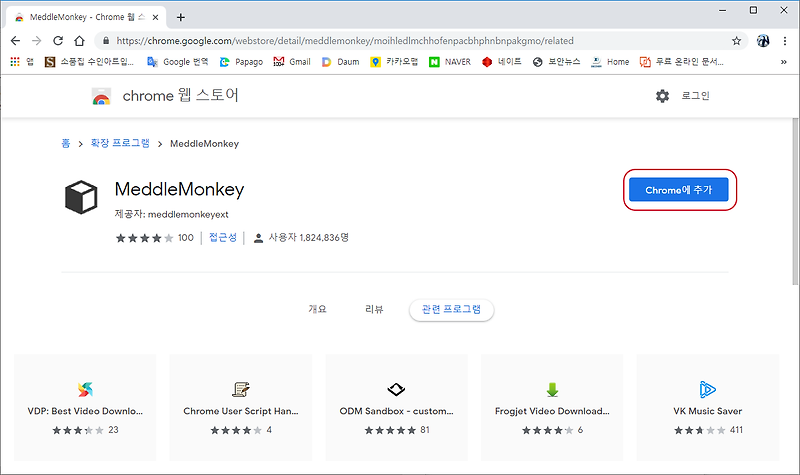The width and height of the screenshot is (800, 475).
Task: Open the 무료 온라인 문서 bookmark
Action: (x=682, y=62)
